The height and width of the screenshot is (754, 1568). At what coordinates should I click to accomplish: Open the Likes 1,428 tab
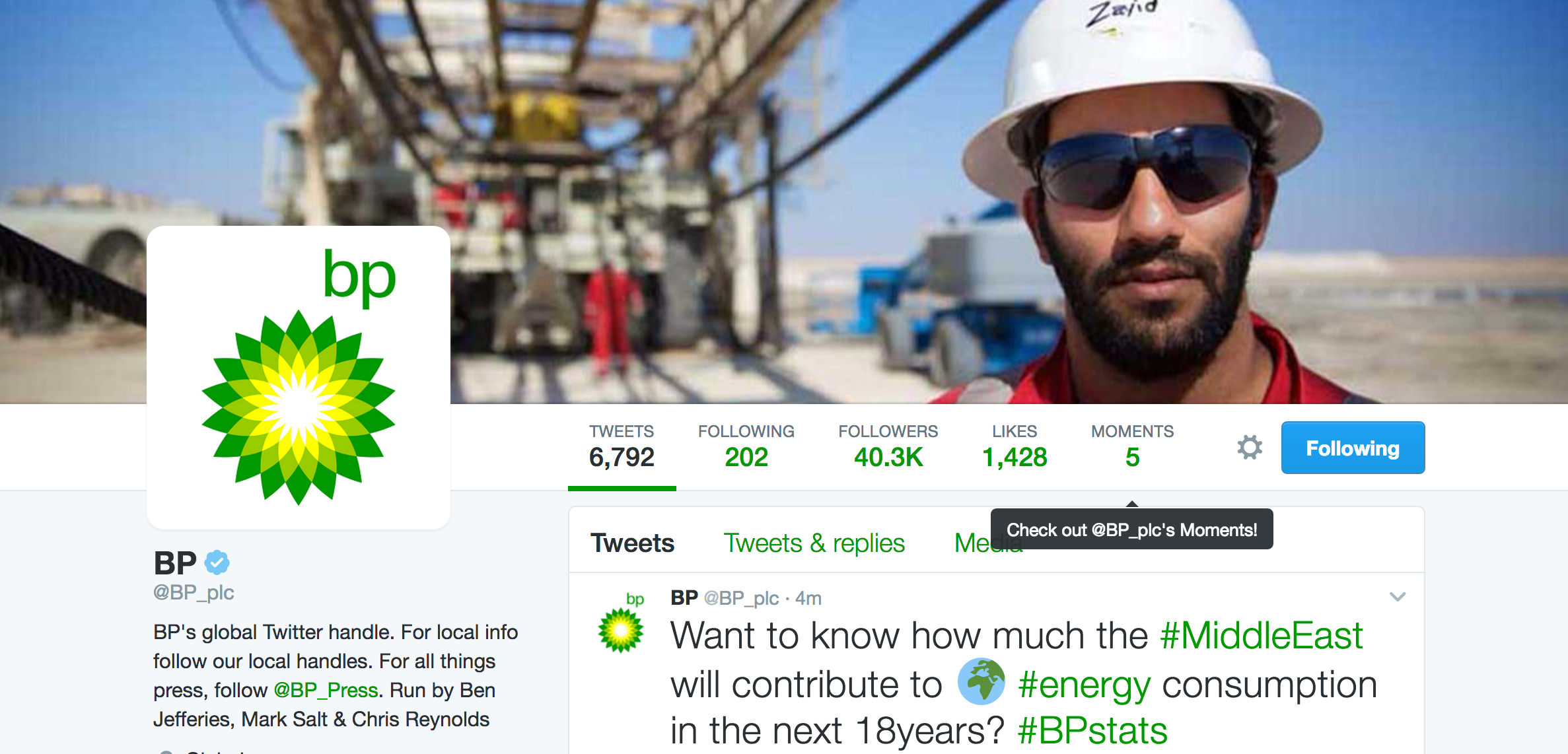pyautogui.click(x=1015, y=448)
